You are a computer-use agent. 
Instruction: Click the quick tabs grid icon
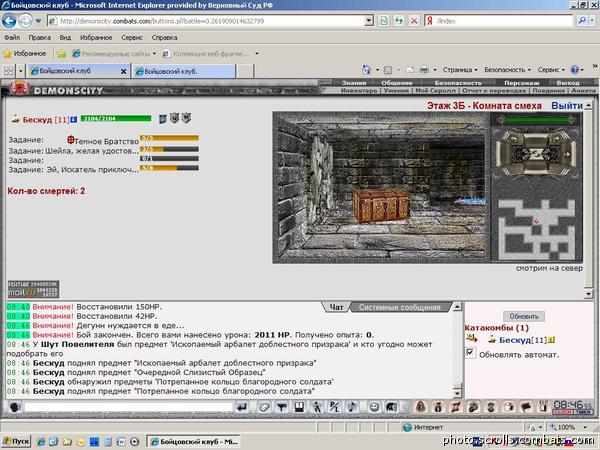pyautogui.click(x=8, y=71)
